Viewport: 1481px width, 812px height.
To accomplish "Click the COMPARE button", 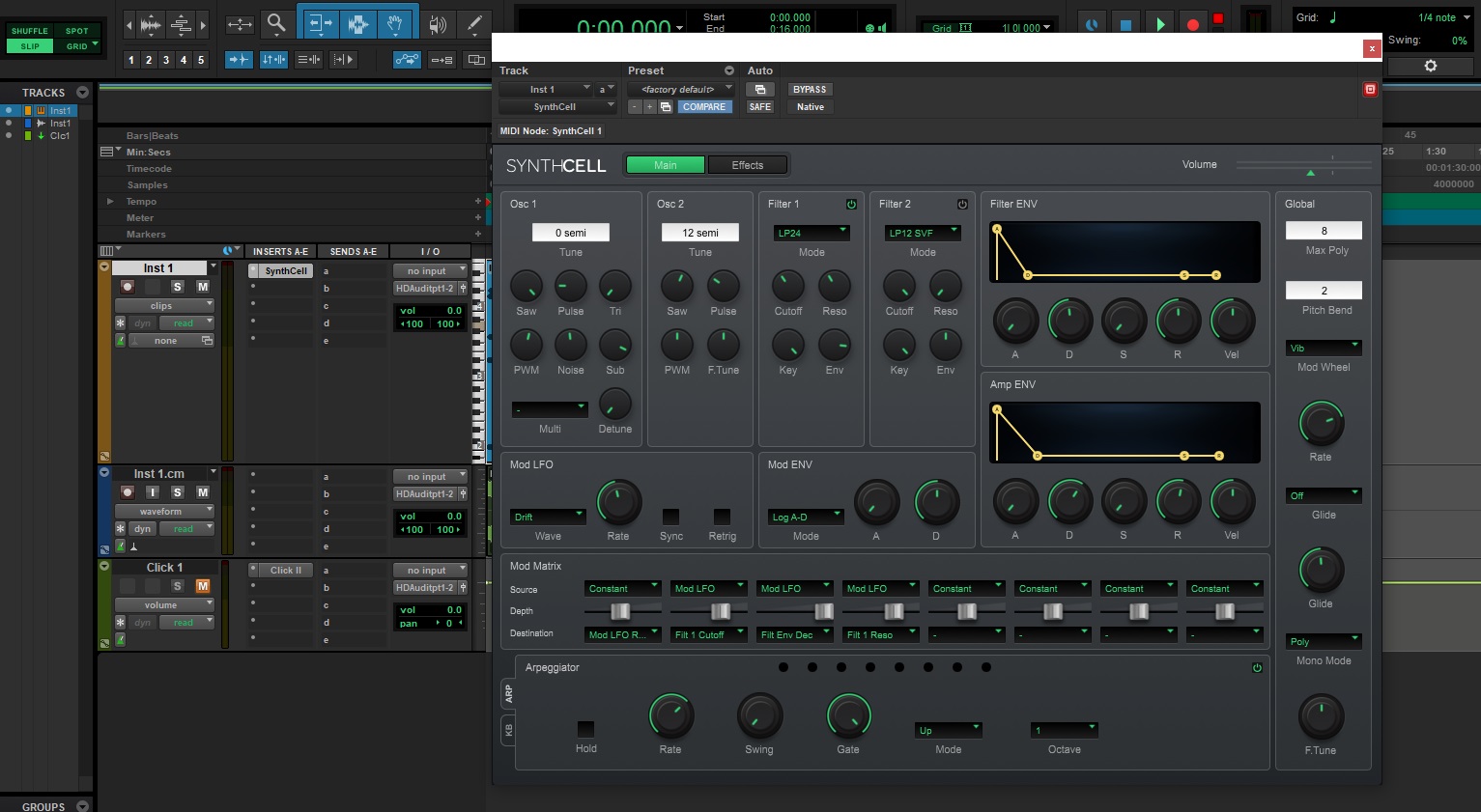I will 703,107.
